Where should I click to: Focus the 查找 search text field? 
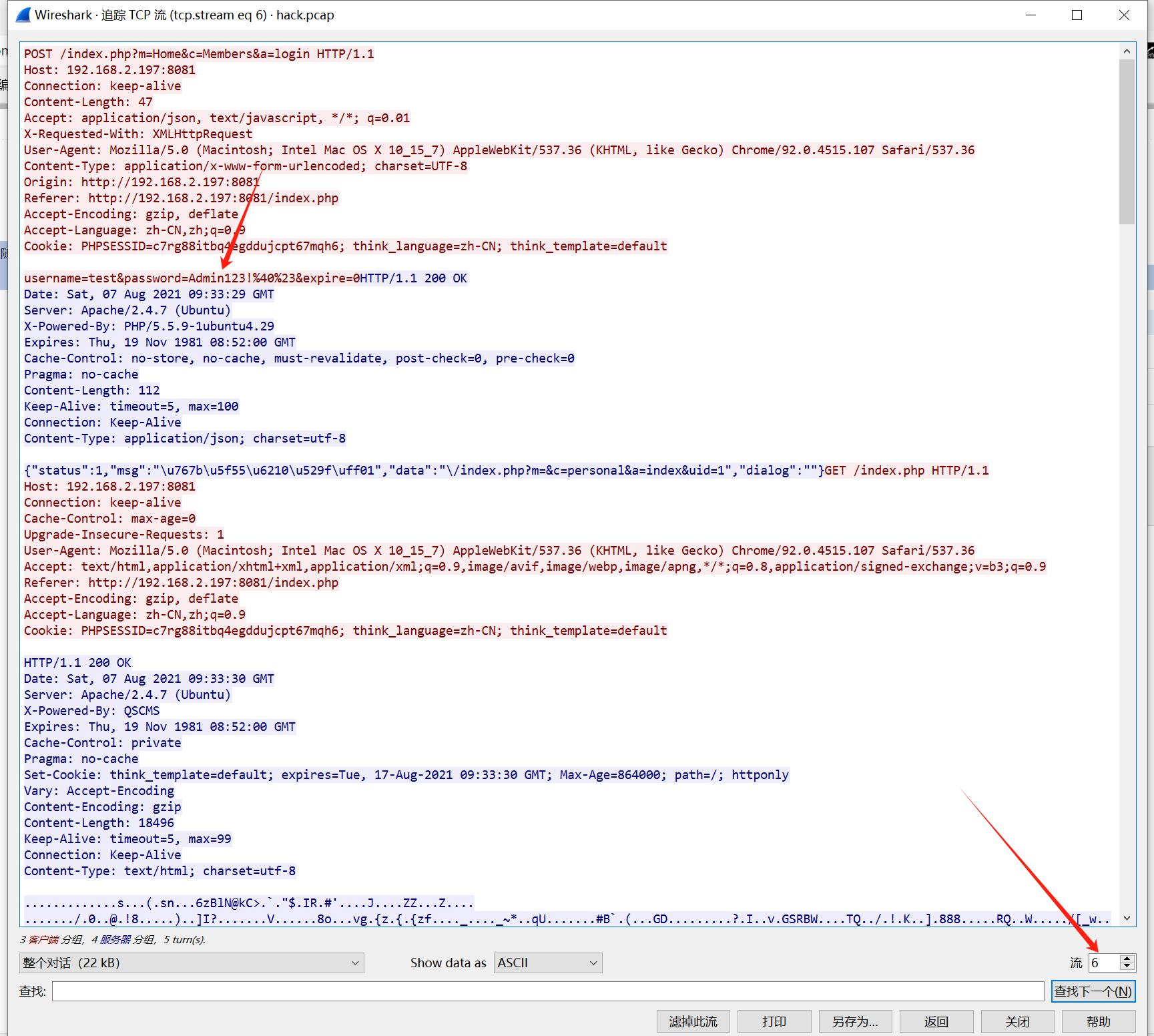coord(548,991)
